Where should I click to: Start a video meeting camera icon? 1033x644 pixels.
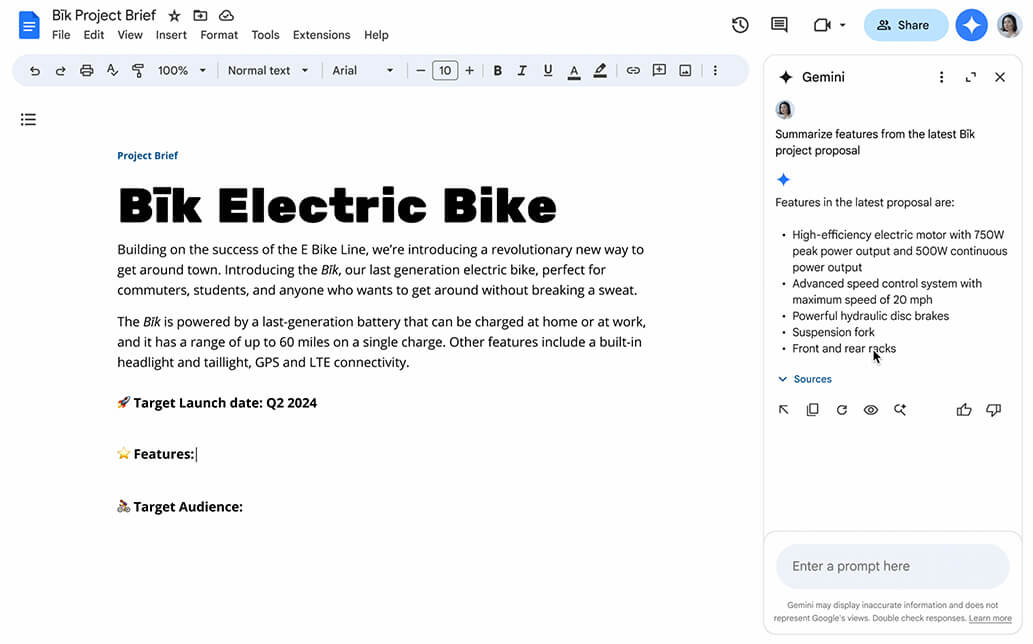pos(822,25)
